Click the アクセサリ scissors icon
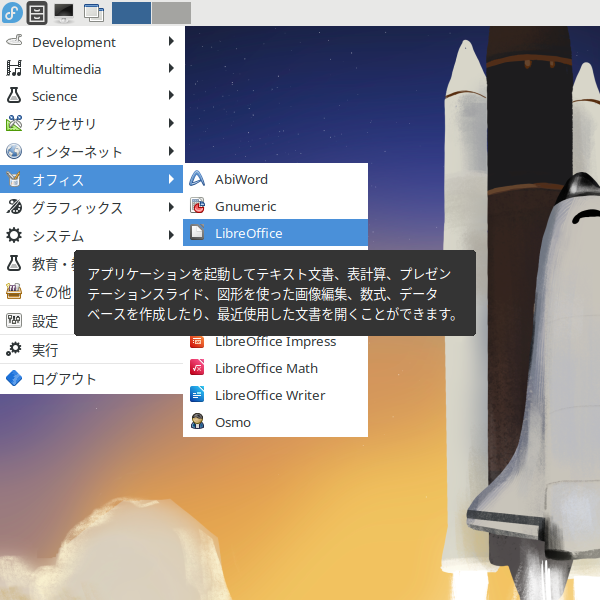Image resolution: width=600 pixels, height=600 pixels. point(14,123)
